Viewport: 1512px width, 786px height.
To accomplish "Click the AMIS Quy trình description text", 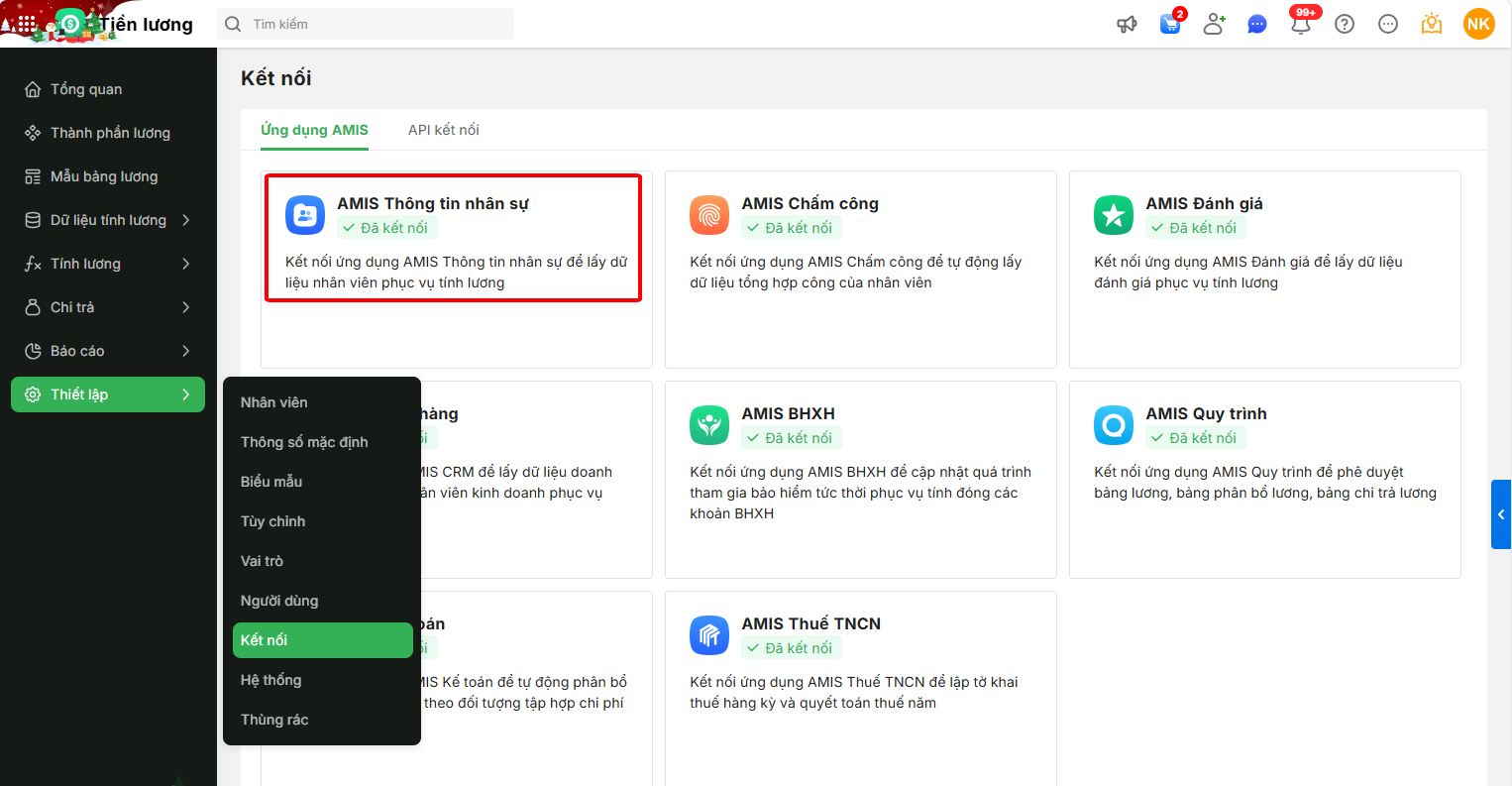I will 1265,483.
